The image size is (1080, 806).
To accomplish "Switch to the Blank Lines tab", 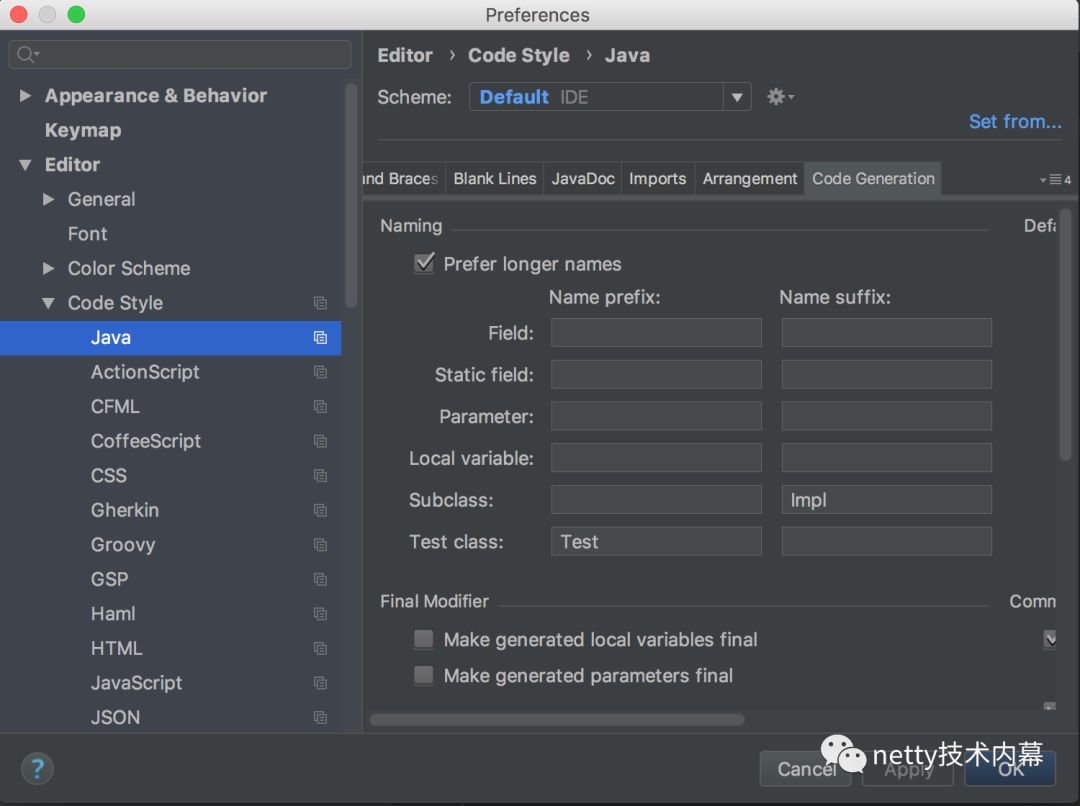I will pyautogui.click(x=495, y=178).
